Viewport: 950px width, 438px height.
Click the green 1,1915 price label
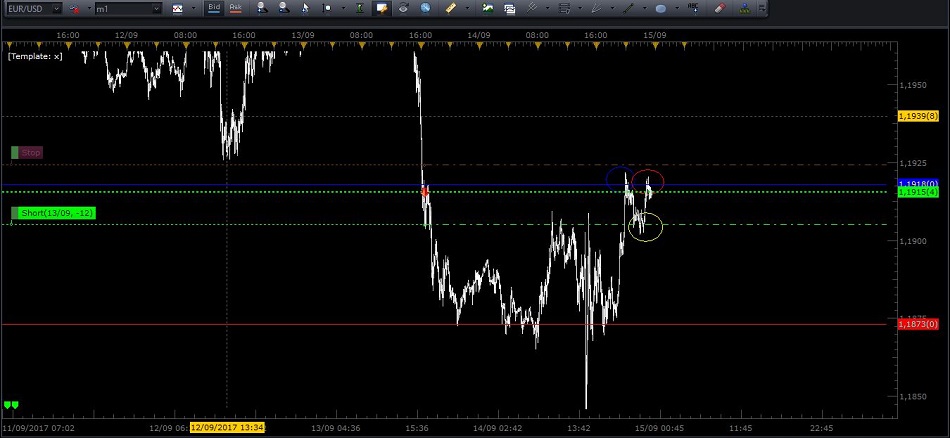pyautogui.click(x=918, y=192)
